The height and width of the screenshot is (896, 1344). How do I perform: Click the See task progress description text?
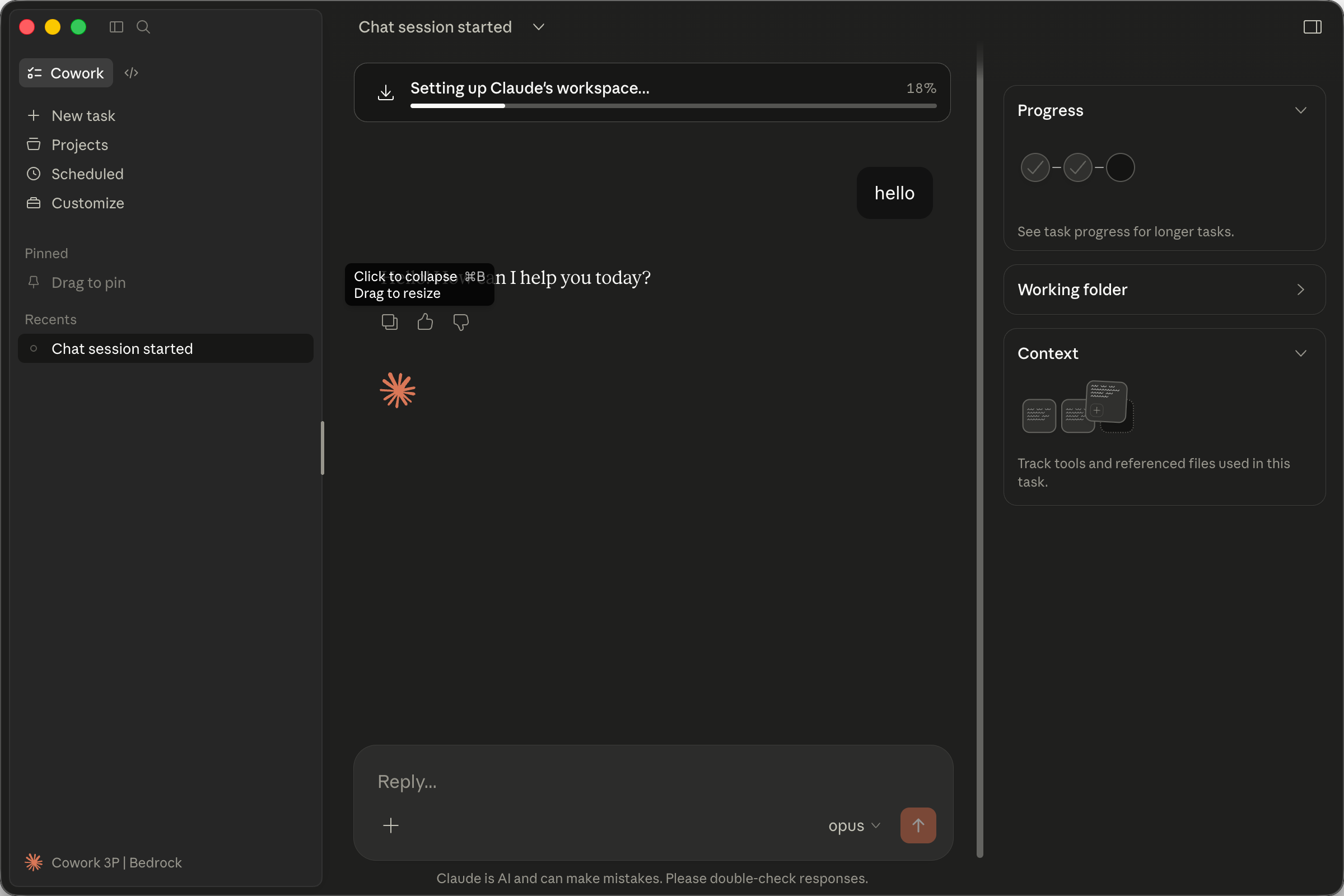1126,231
